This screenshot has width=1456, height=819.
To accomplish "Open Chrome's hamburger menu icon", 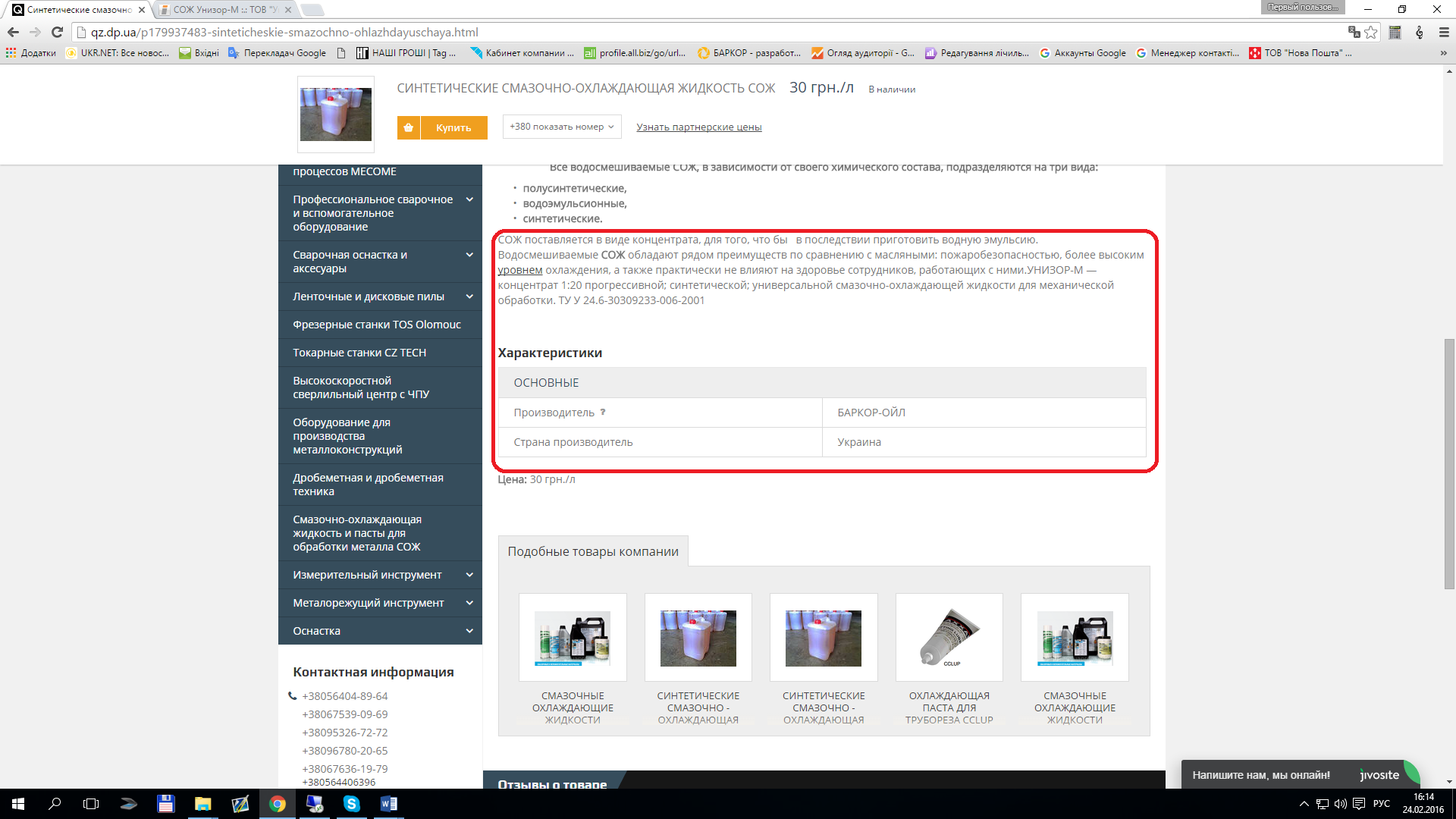I will [1444, 32].
